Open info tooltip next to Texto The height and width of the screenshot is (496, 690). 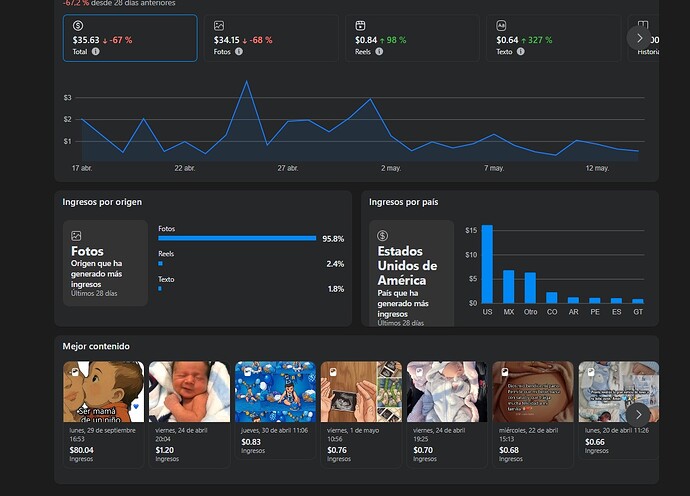click(x=521, y=51)
